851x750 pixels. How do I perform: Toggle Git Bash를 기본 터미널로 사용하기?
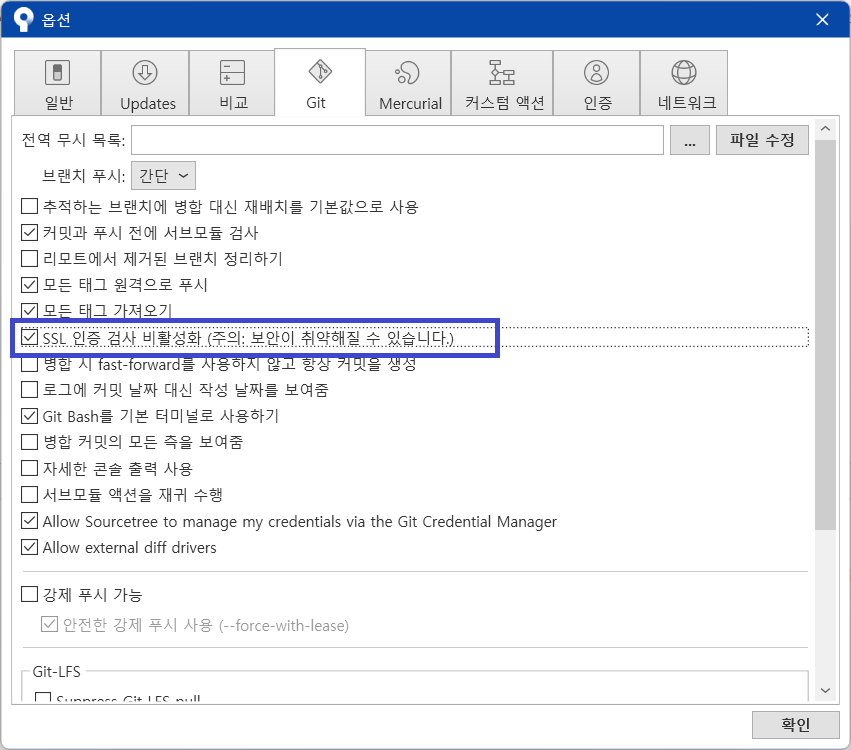pyautogui.click(x=29, y=416)
